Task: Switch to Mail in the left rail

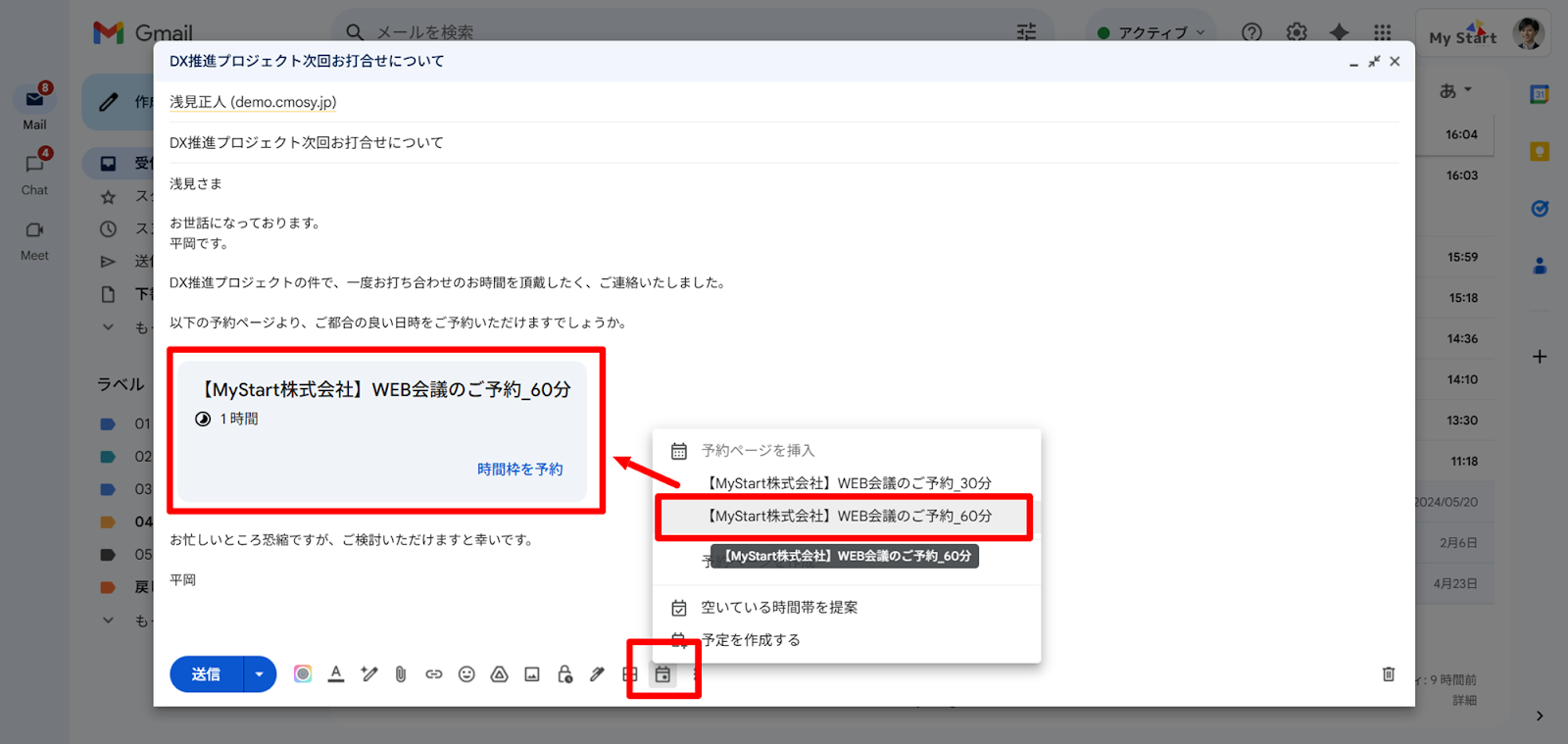Action: (34, 107)
